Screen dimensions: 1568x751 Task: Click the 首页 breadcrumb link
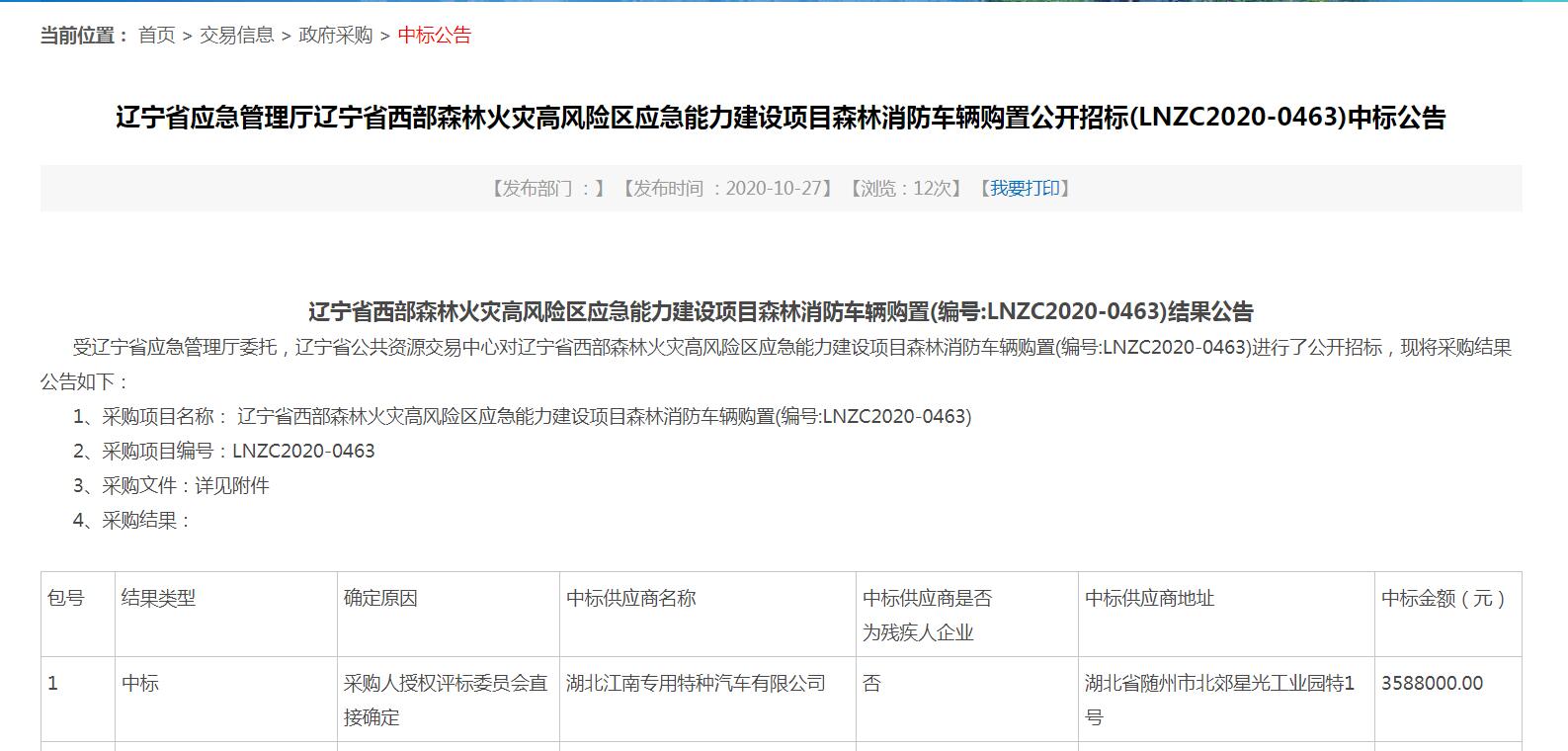click(156, 36)
